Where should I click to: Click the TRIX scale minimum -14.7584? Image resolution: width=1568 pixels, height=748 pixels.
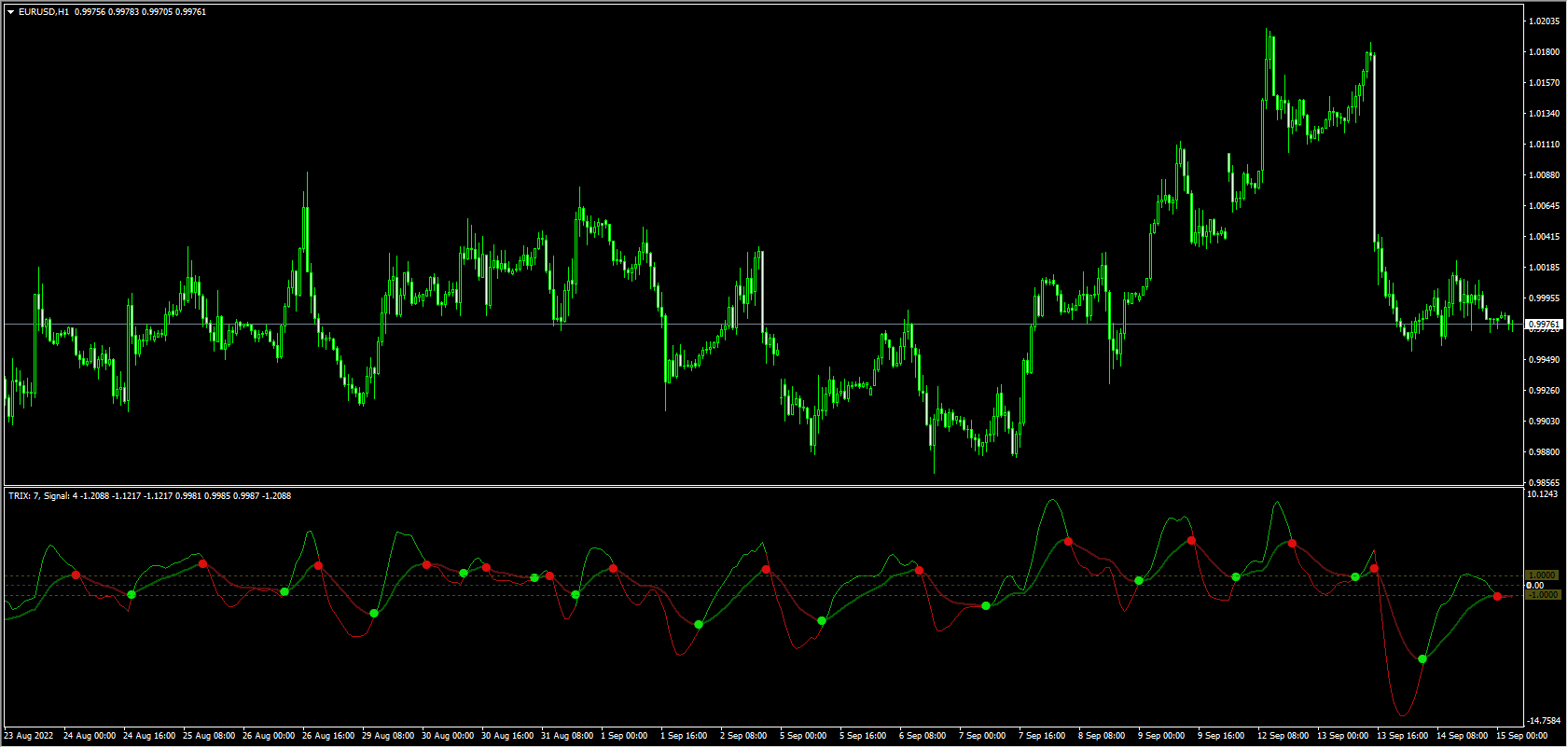[x=1544, y=720]
